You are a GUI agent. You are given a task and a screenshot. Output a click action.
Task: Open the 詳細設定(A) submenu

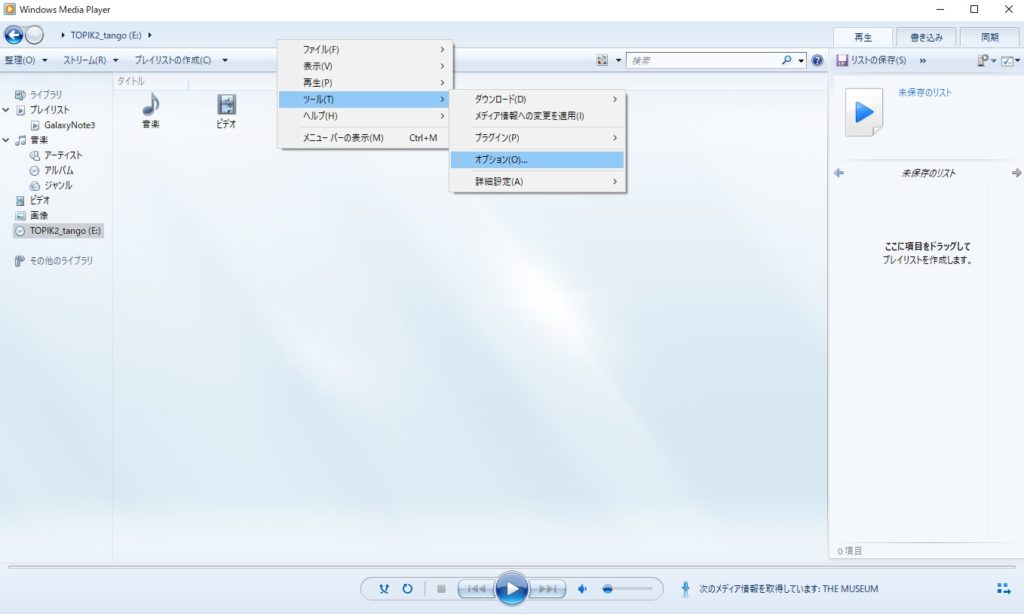(x=537, y=182)
